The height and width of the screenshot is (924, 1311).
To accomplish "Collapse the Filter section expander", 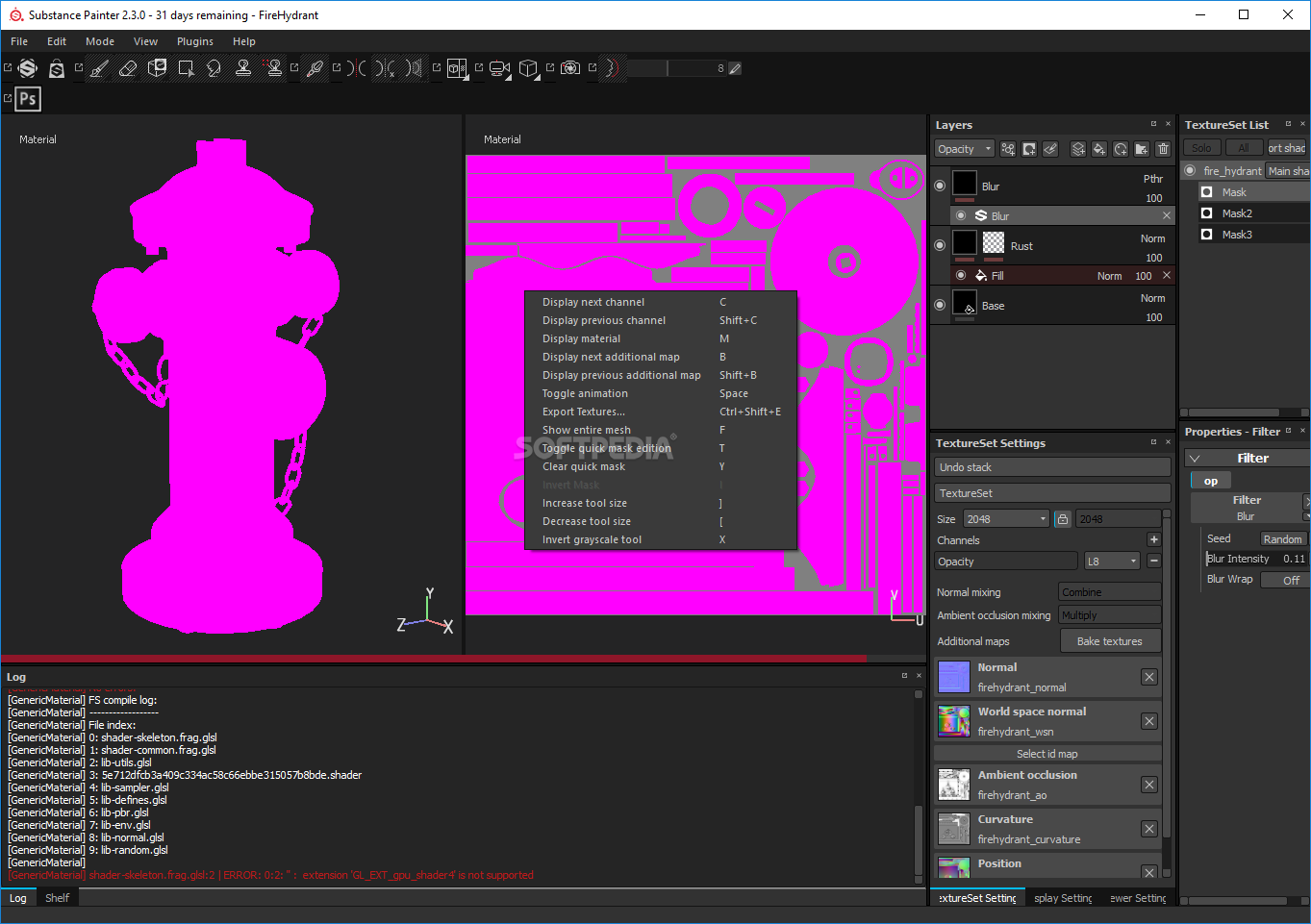I will click(x=1194, y=459).
